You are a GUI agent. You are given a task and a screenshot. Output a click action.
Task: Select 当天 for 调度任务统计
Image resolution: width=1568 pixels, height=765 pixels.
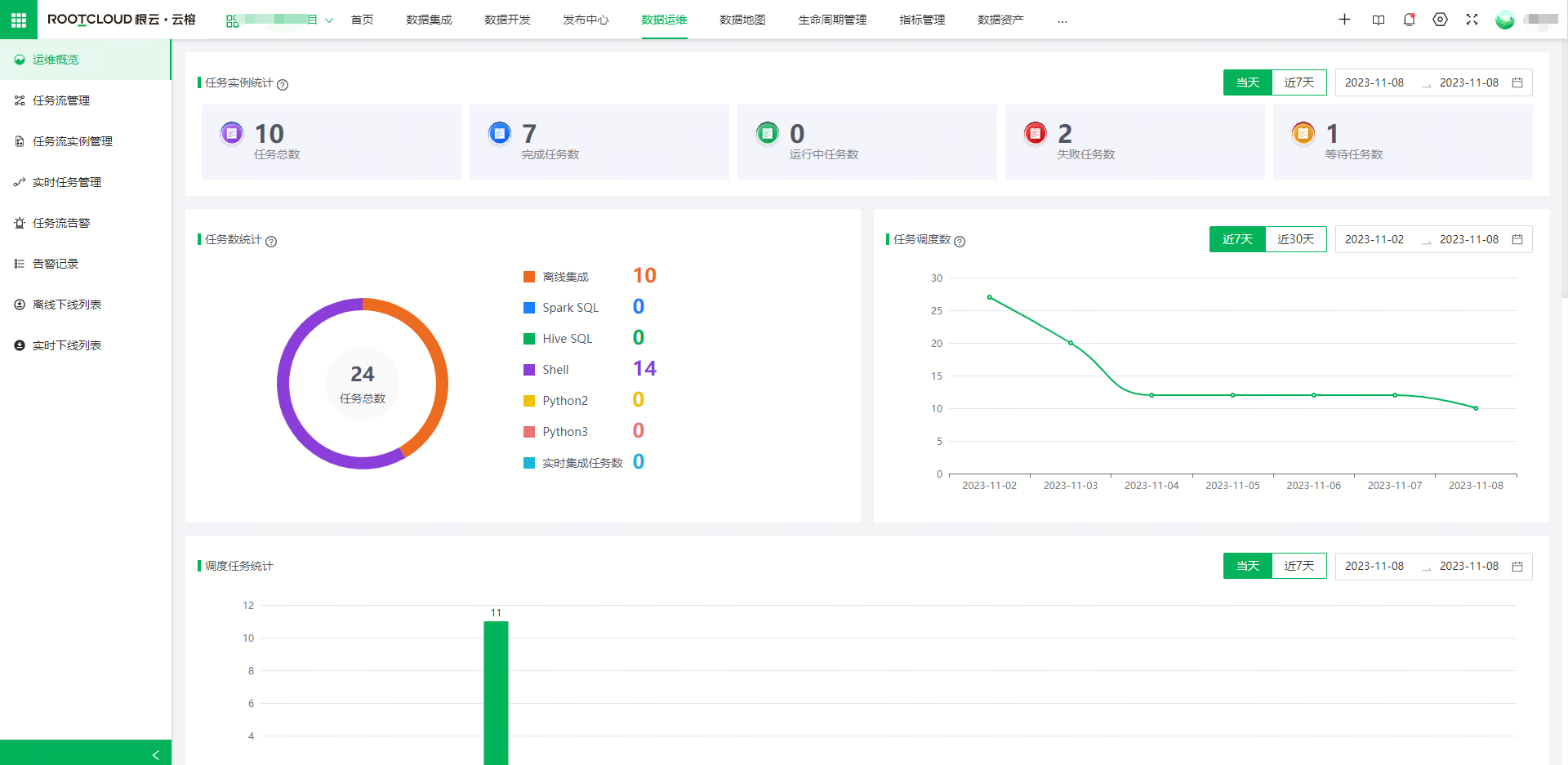click(1247, 565)
